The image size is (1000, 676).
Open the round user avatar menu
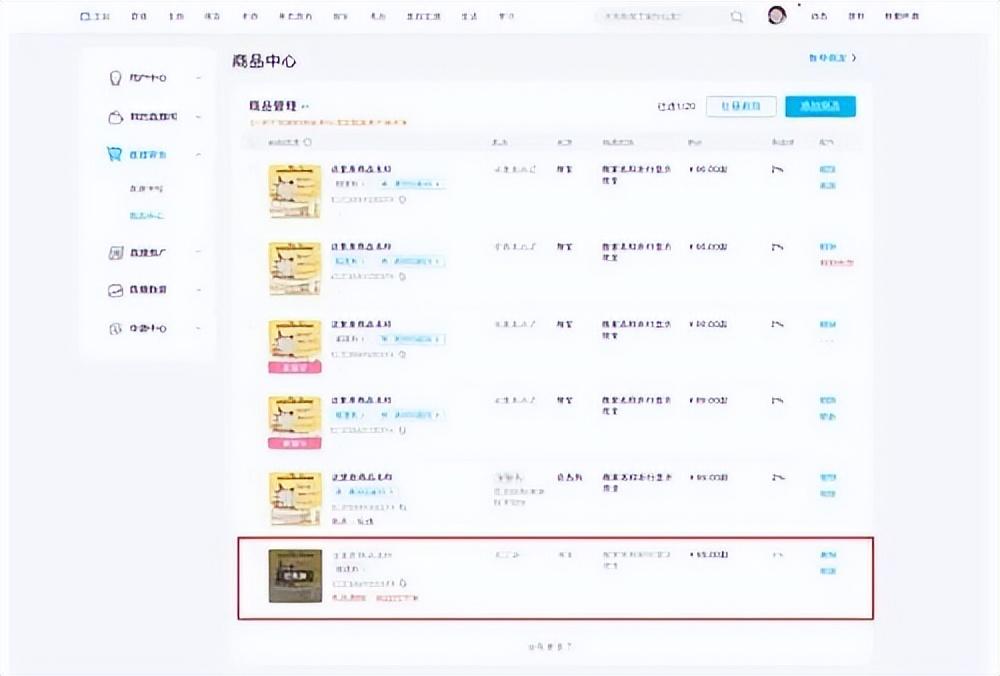click(776, 15)
